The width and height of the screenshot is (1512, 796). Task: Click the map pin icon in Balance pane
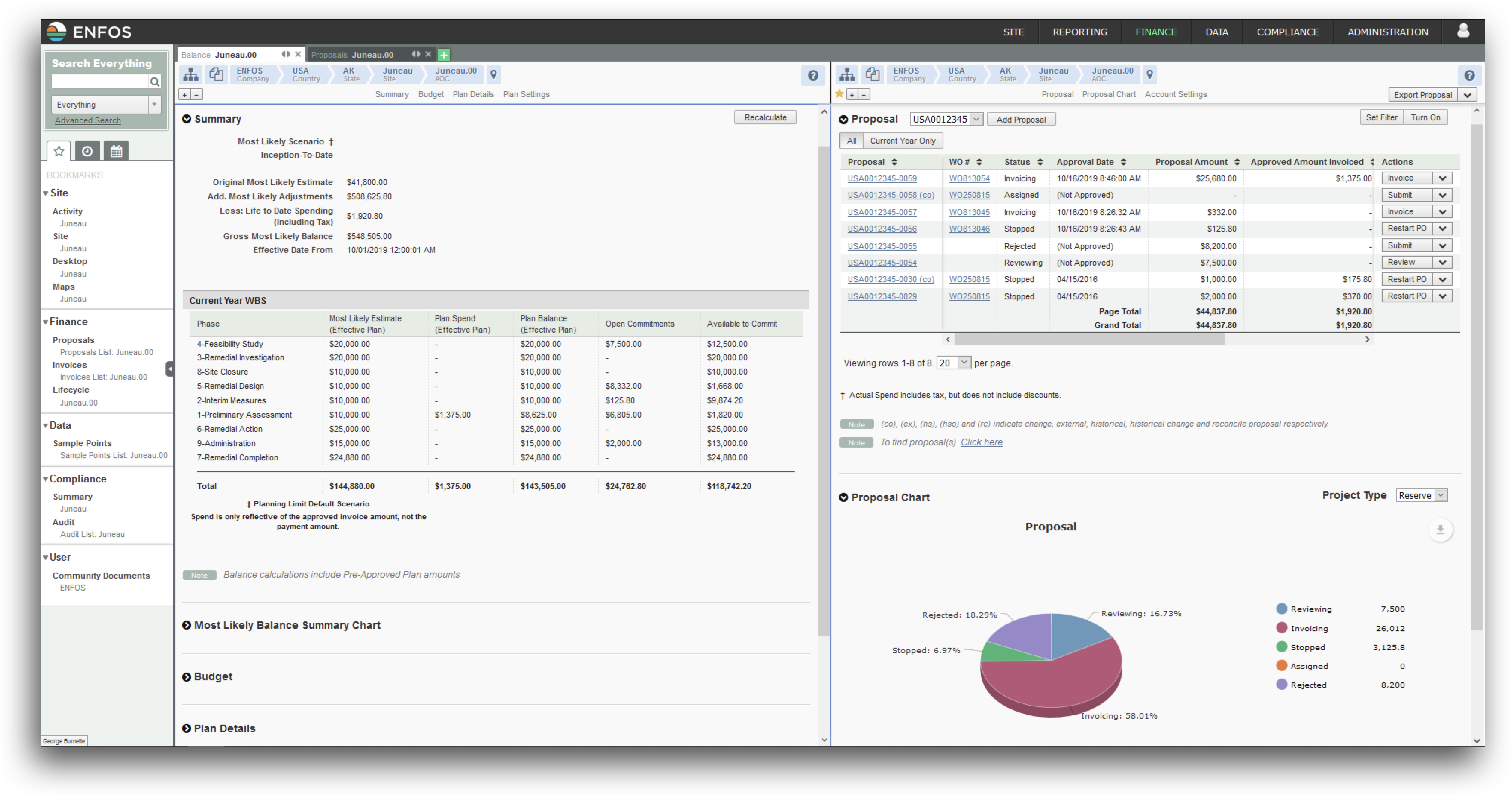pyautogui.click(x=493, y=74)
